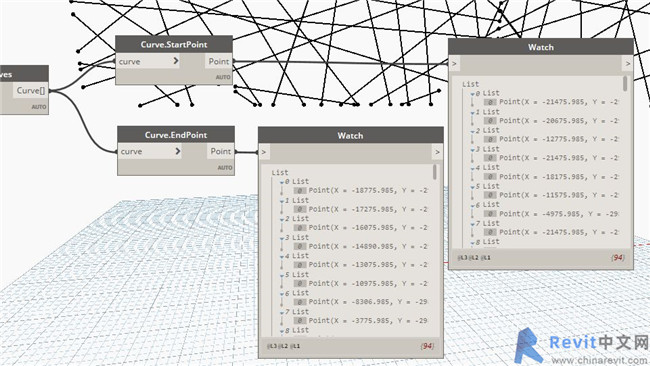Collapse the 4 List in the upper-right Watch node

pos(472,168)
